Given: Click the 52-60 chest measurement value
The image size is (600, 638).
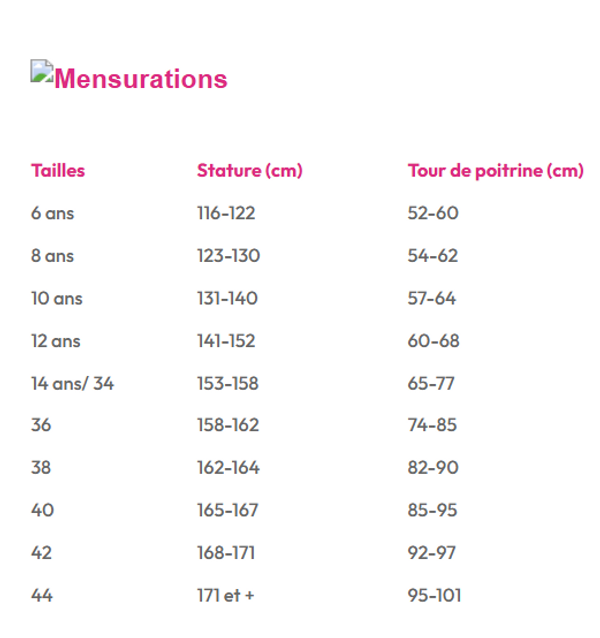Looking at the screenshot, I should coord(433,213).
